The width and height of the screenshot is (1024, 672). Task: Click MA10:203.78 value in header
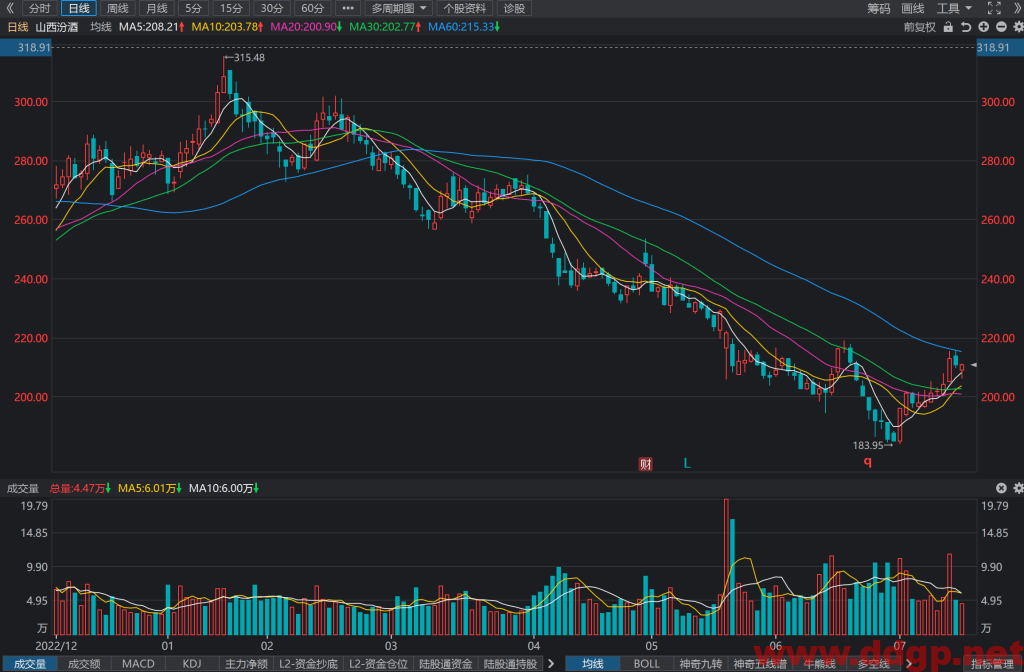point(227,27)
